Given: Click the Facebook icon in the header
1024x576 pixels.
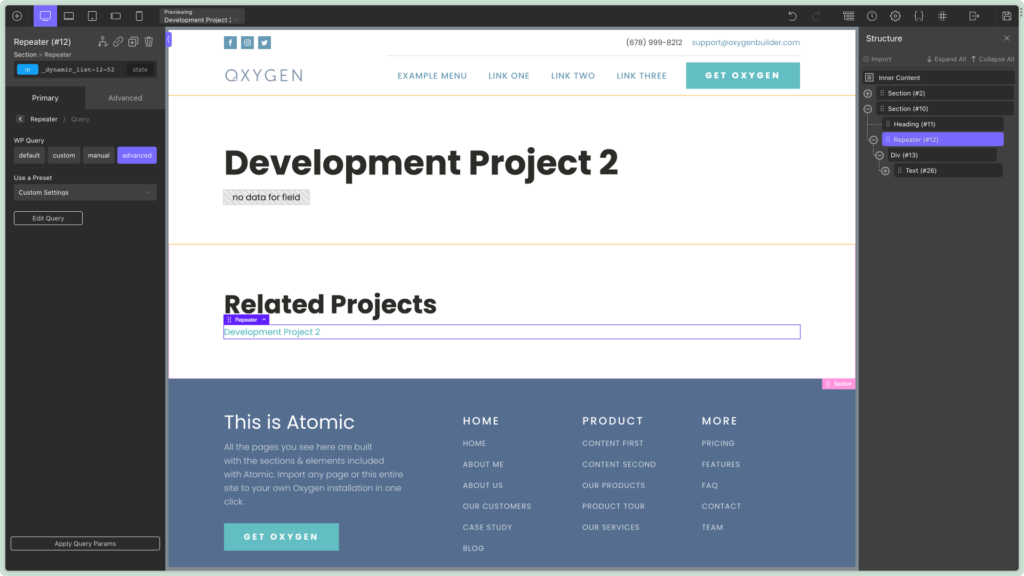Looking at the screenshot, I should point(231,42).
